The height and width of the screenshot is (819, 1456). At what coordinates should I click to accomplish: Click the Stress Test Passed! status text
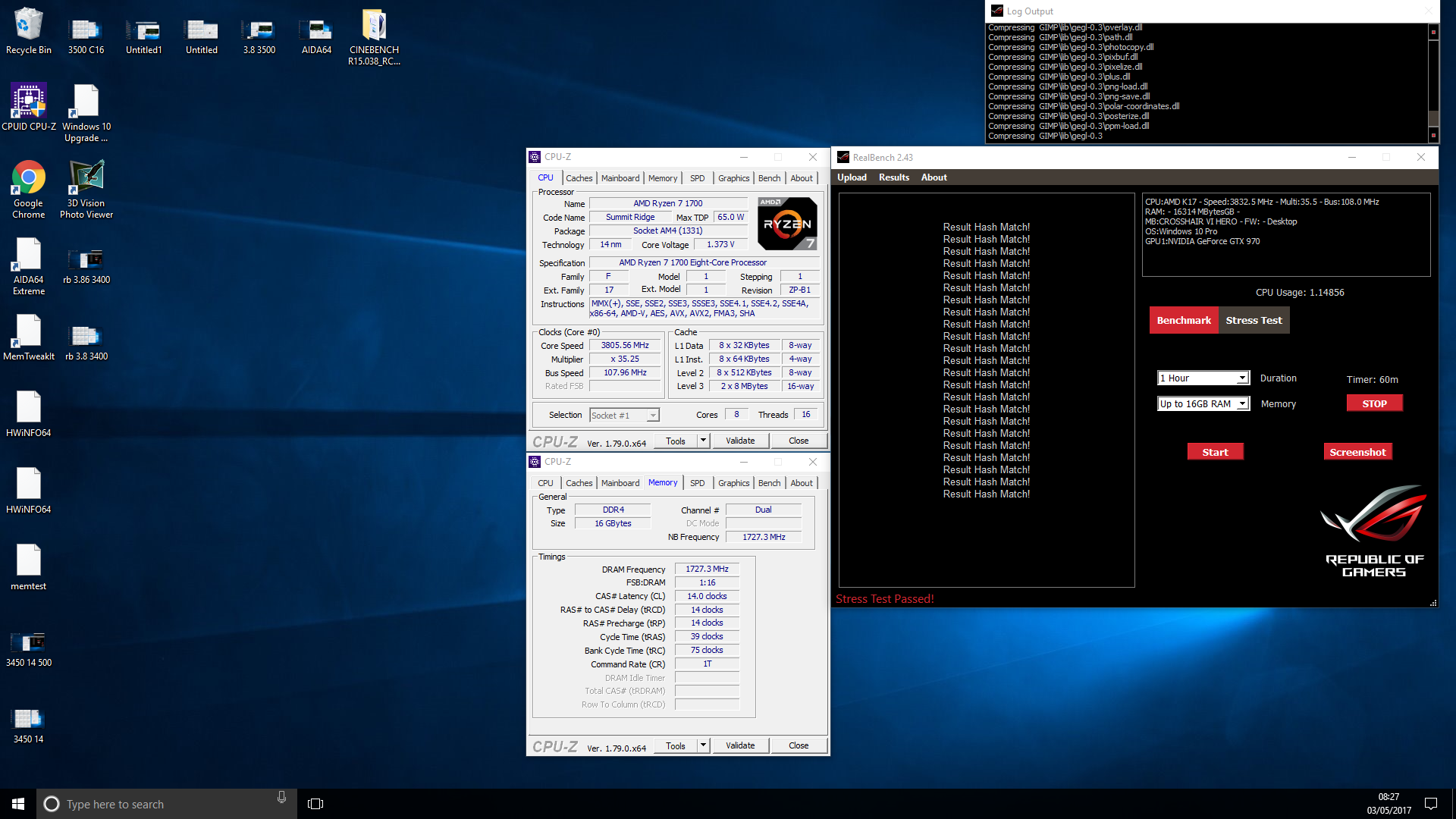884,599
